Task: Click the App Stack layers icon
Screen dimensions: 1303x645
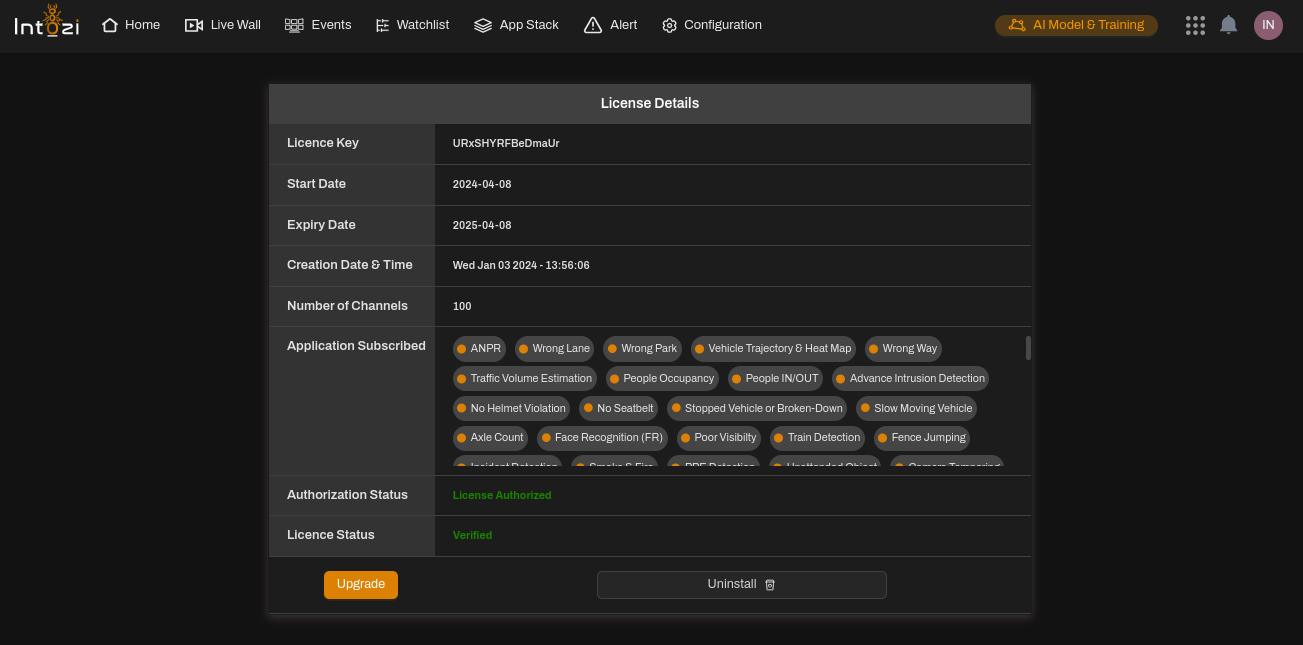Action: (483, 25)
